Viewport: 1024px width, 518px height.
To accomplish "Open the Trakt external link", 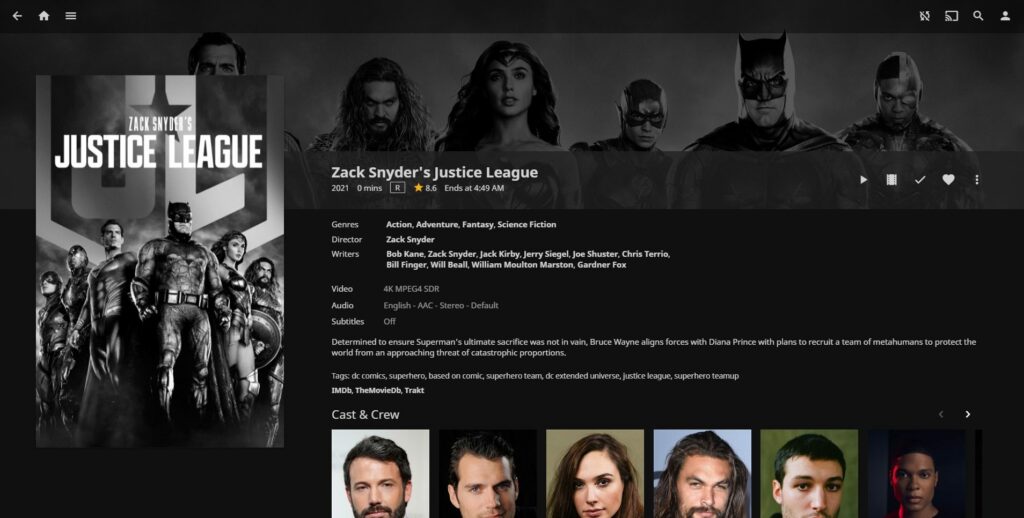I will [x=414, y=390].
